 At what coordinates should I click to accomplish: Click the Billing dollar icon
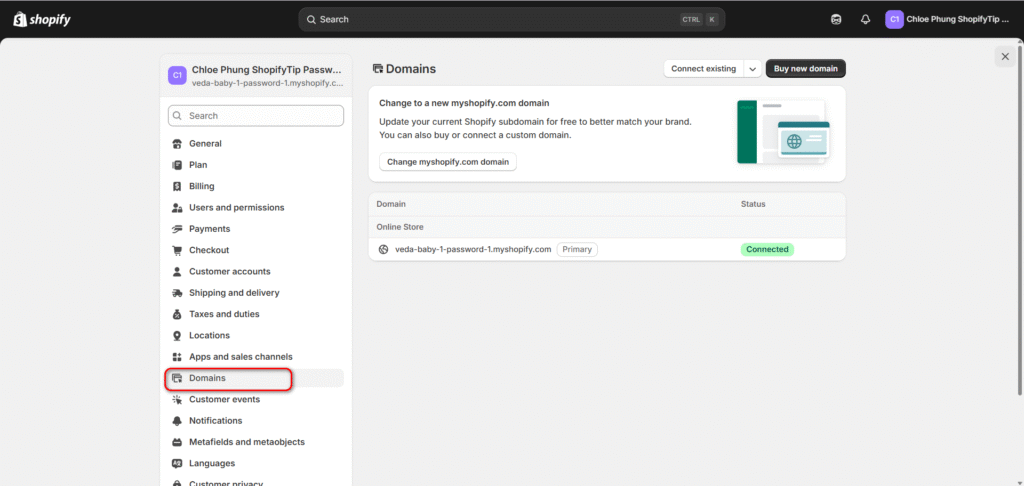click(x=177, y=186)
